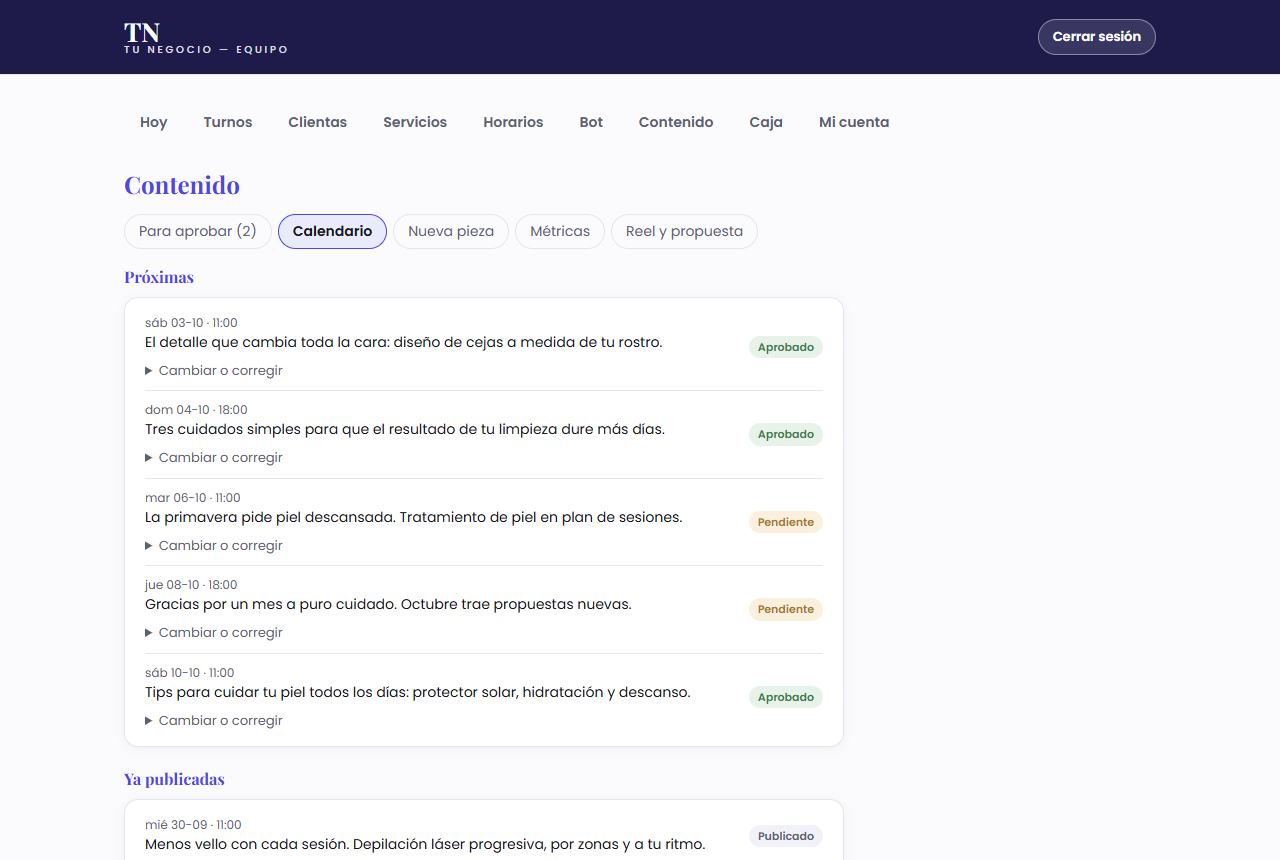Expand Cambiar o corregir for primavera piel post
Screen dimensions: 1280x860
pos(214,545)
